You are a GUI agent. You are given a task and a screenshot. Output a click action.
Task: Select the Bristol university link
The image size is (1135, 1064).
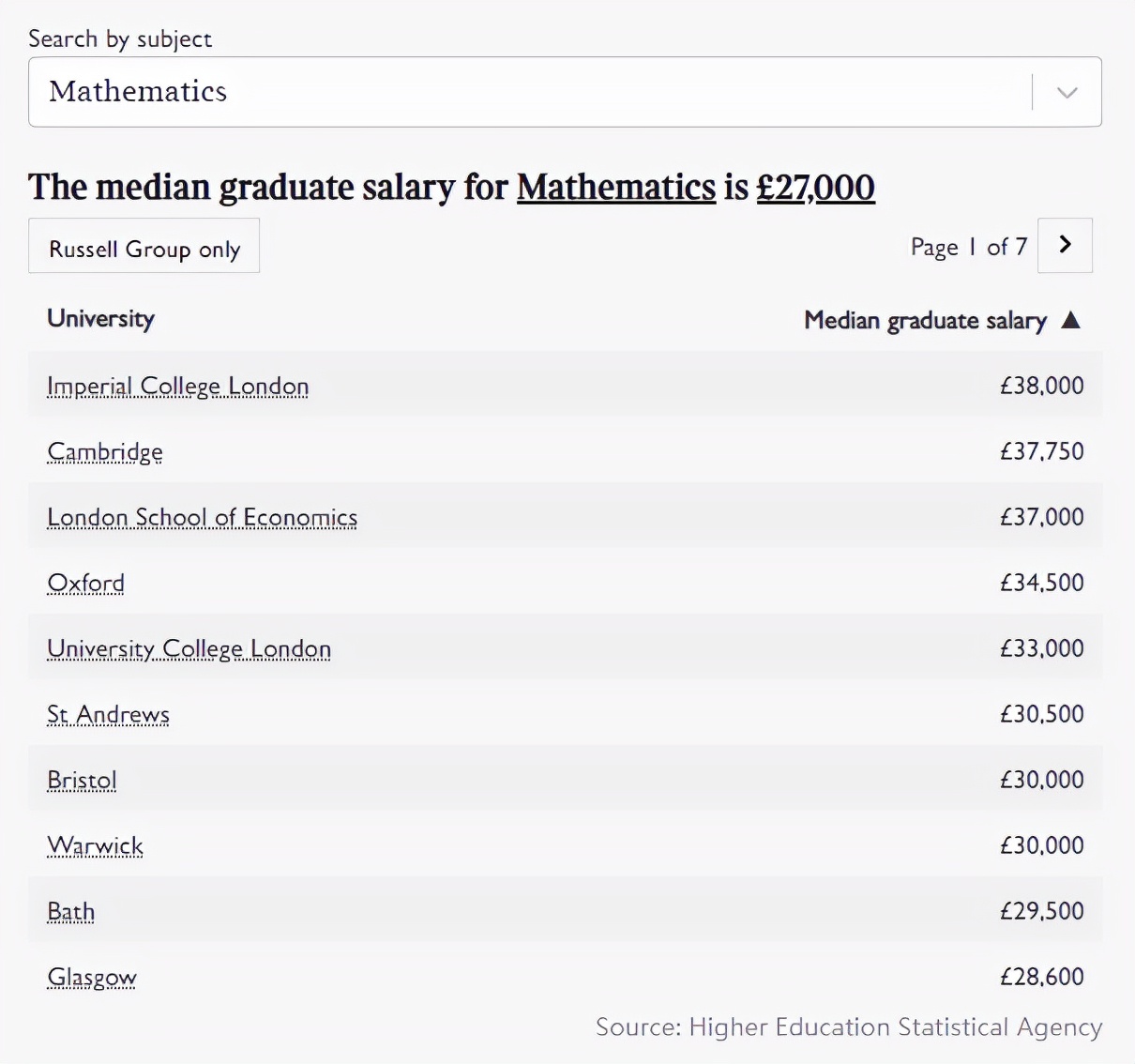(x=82, y=780)
